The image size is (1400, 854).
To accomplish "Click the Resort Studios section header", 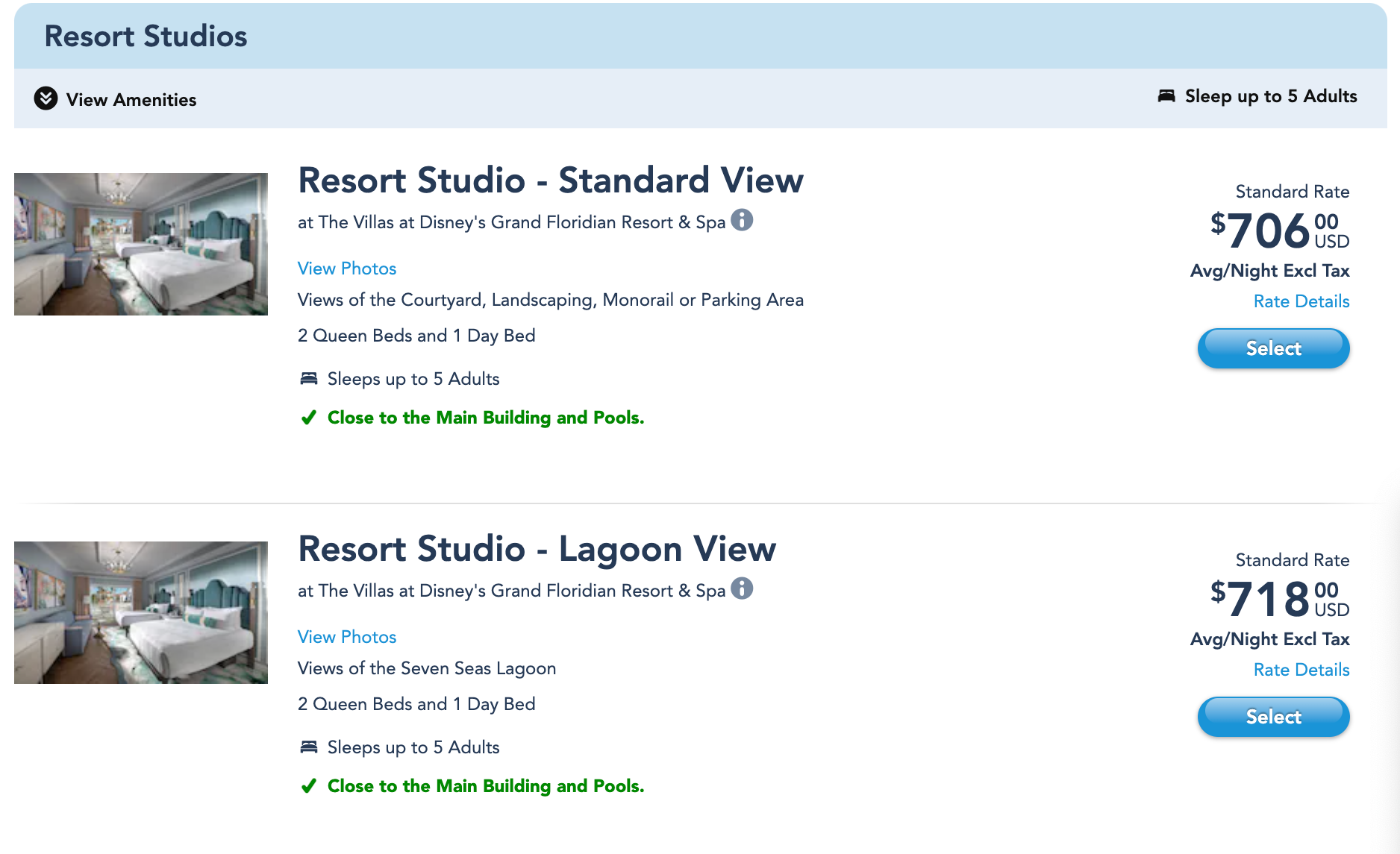I will pyautogui.click(x=146, y=37).
